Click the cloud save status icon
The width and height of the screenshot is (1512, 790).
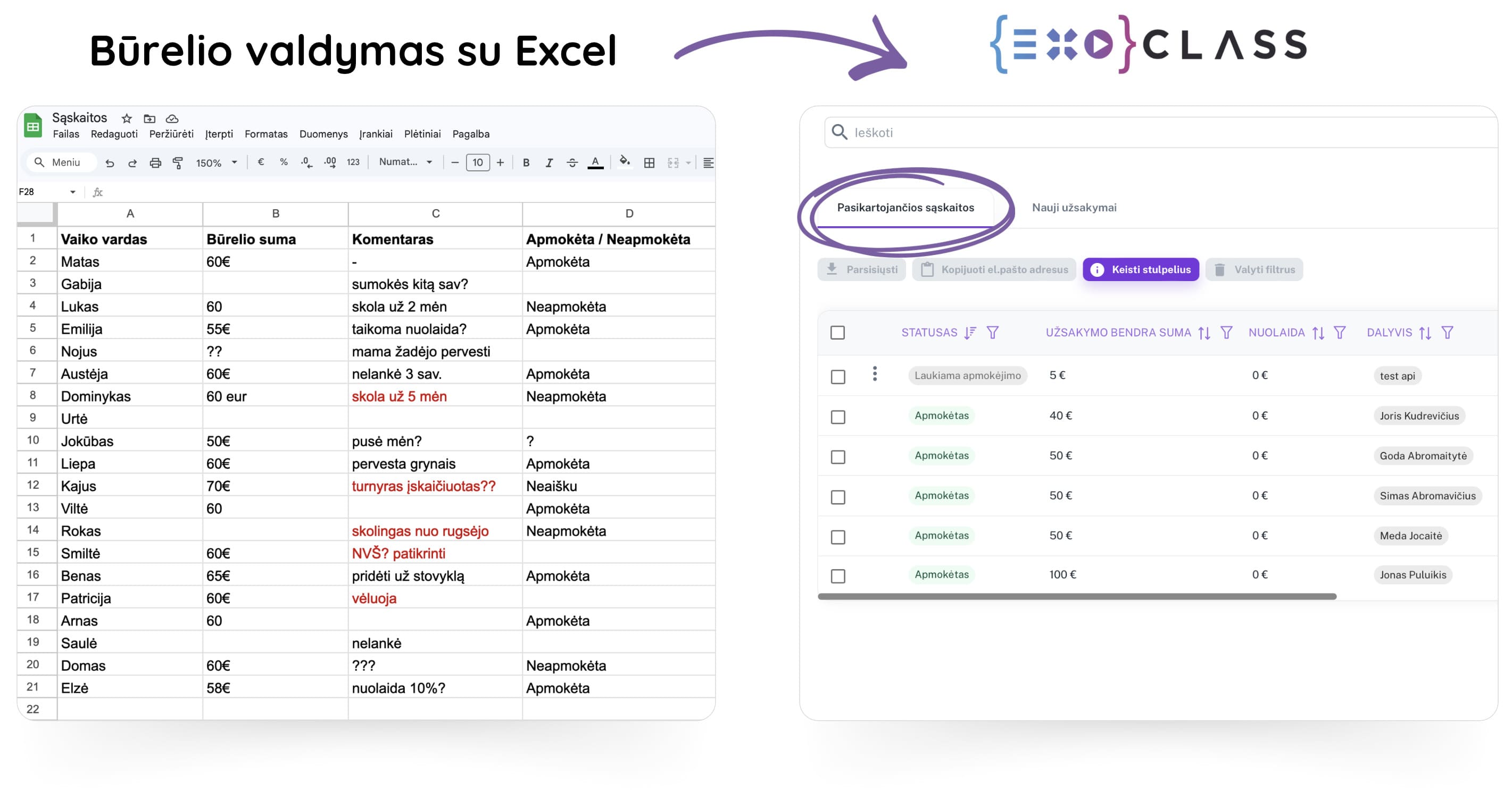(172, 118)
